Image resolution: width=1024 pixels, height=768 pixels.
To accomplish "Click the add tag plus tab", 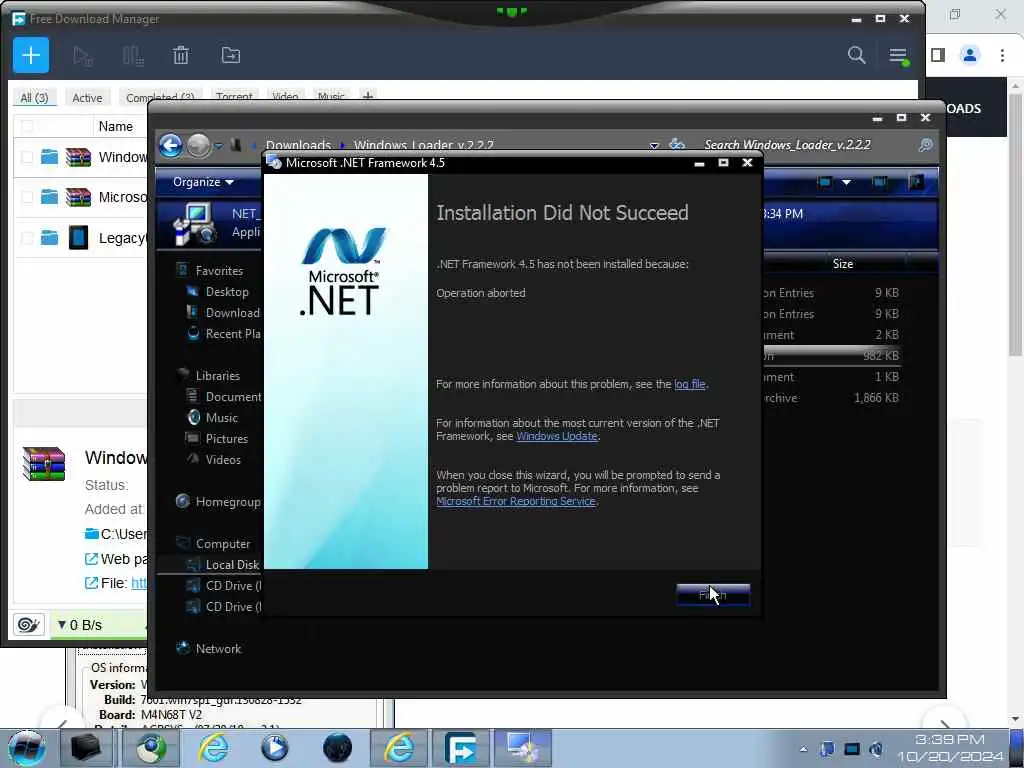I will tap(368, 97).
